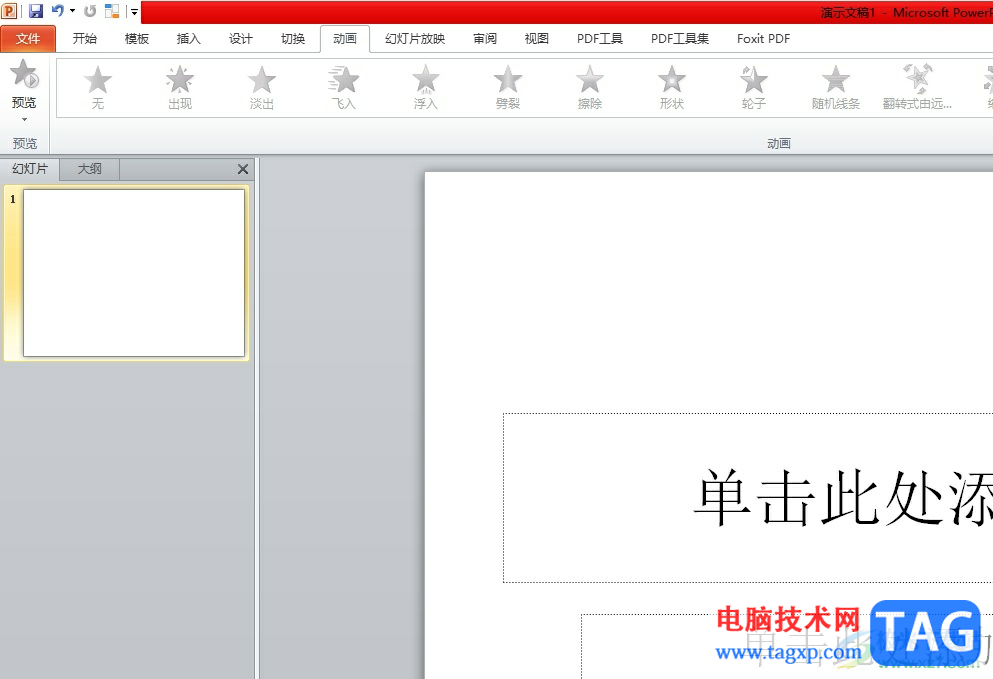Open the 设计 (Design) tab

click(241, 39)
